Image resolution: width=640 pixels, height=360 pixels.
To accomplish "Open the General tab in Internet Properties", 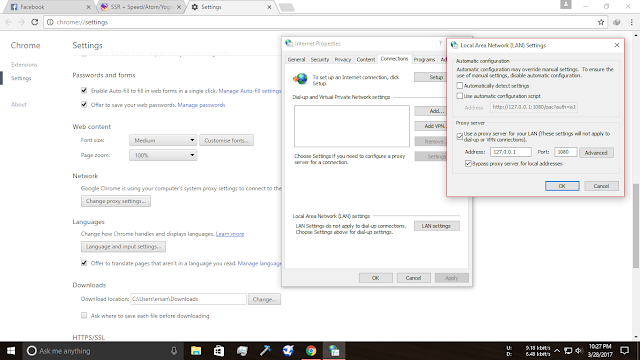I will 296,60.
